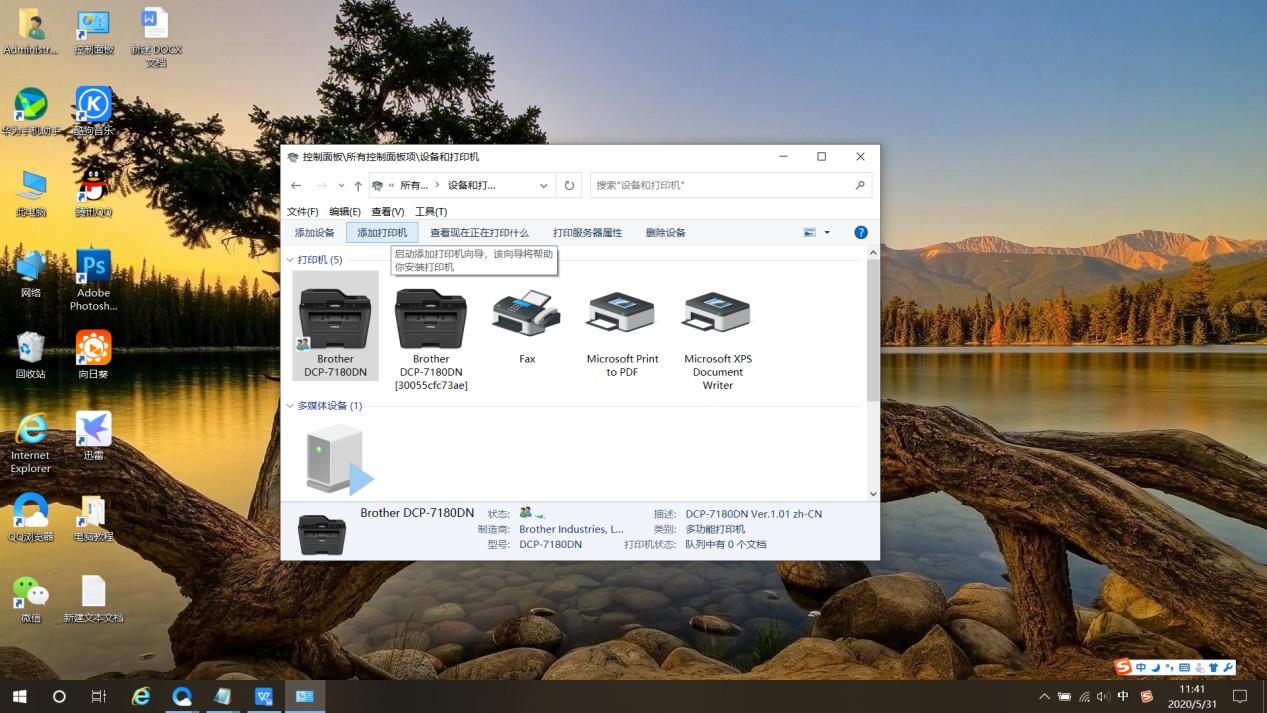The height and width of the screenshot is (713, 1267).
Task: Open Adobe Photoshop desktop shortcut
Action: coord(93,270)
